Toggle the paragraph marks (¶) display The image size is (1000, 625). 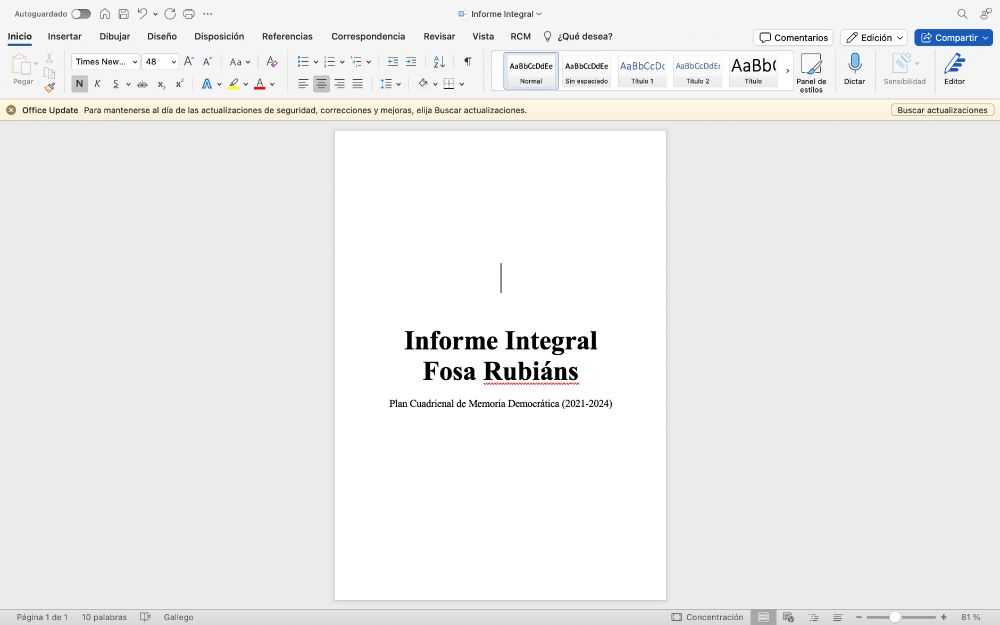point(467,61)
